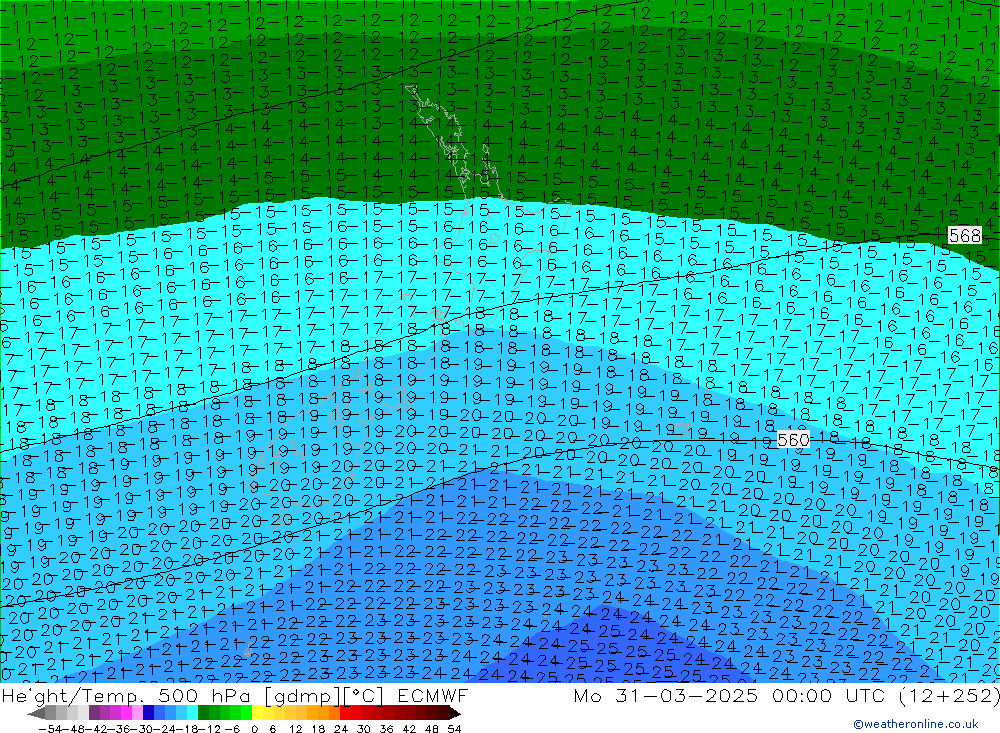
Task: Click the dark purple legend swatch above -42
Action: (94, 713)
